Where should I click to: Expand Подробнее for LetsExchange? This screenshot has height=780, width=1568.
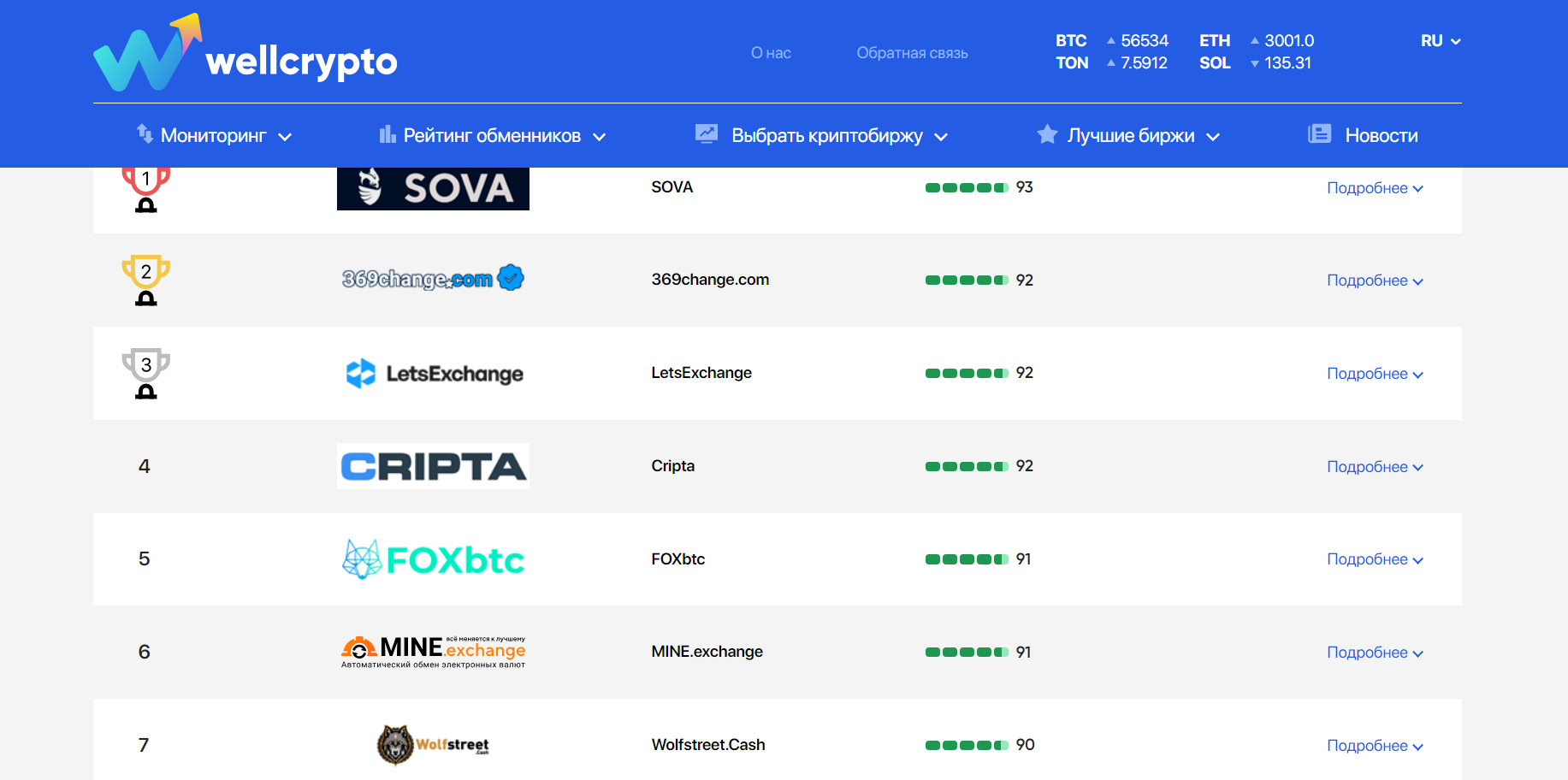tap(1375, 374)
